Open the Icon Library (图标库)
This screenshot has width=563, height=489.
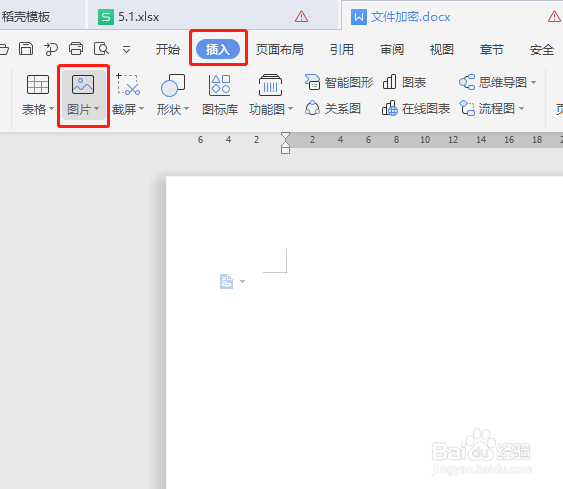tap(220, 95)
